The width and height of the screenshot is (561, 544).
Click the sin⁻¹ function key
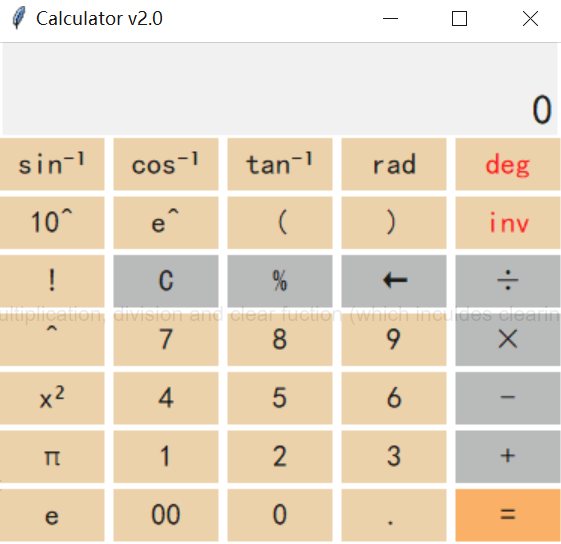(x=52, y=164)
